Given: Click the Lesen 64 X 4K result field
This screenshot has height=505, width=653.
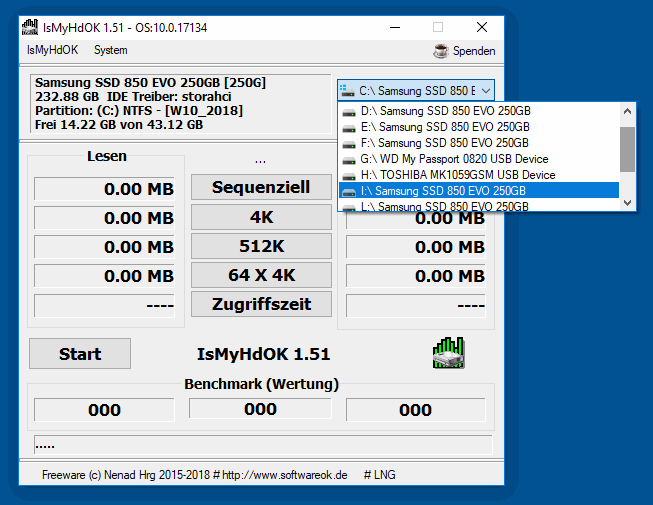Looking at the screenshot, I should click(104, 276).
